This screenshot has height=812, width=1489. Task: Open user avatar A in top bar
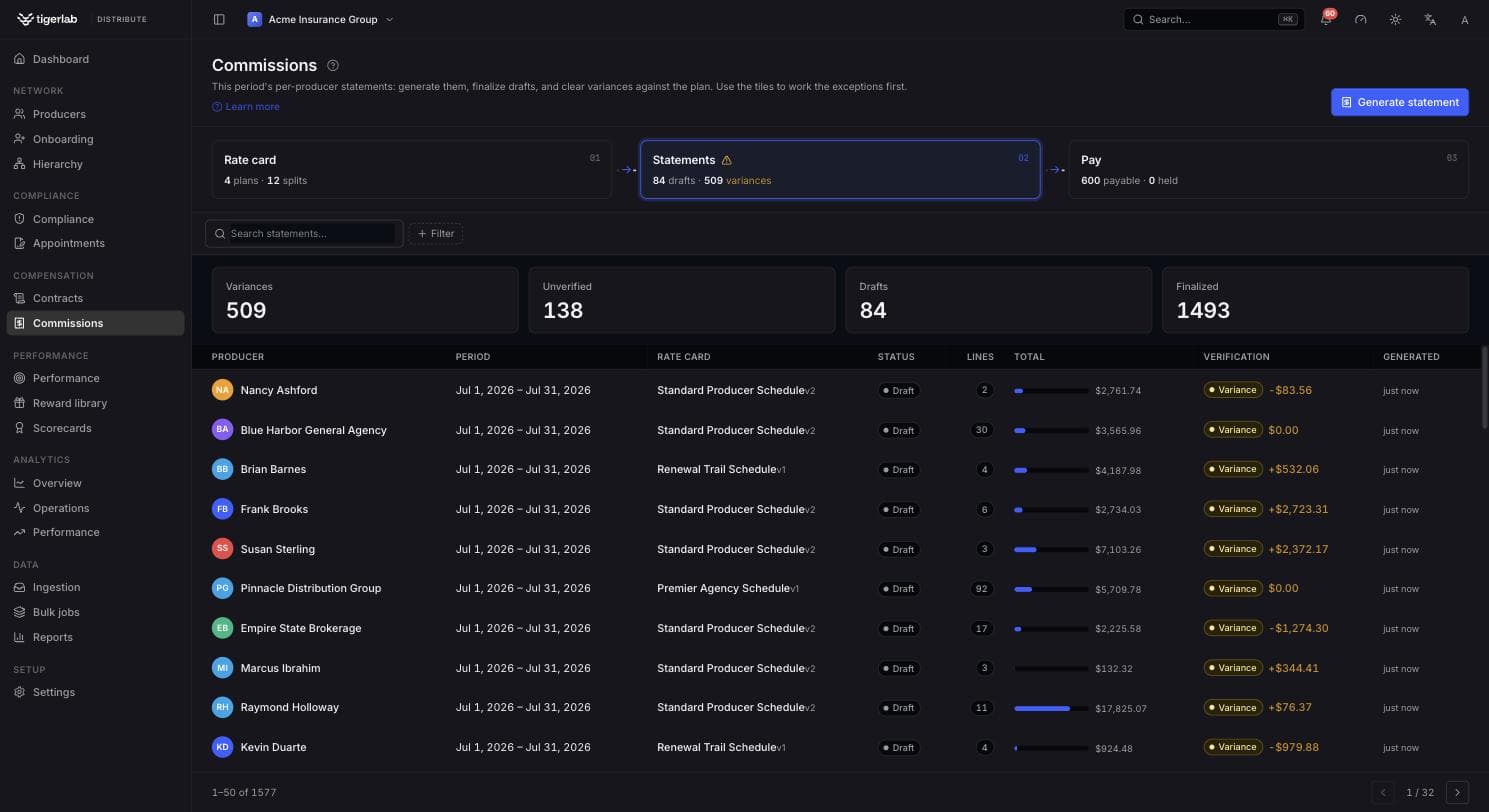1464,20
